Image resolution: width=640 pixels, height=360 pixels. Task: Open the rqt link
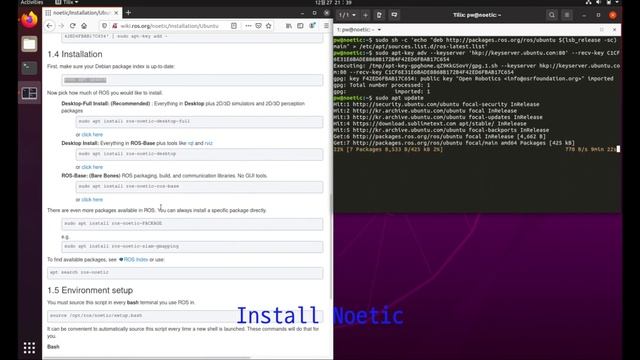coord(191,143)
